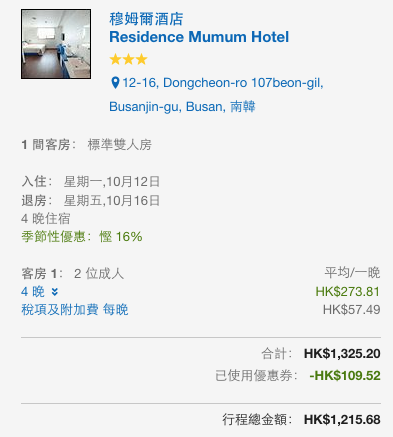Open the hotel room photo thumbnail
Viewport: 393px width, 437px height.
56,44
